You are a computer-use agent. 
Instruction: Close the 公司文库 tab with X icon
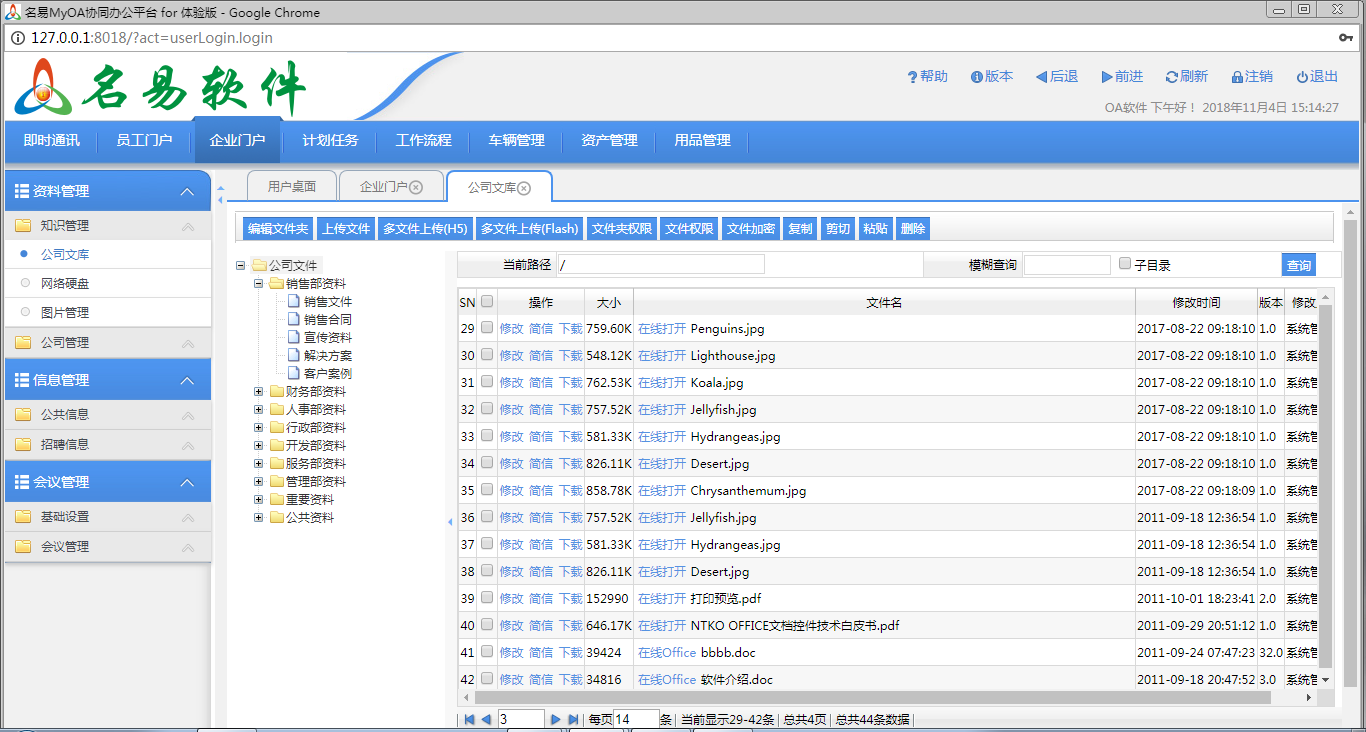point(524,188)
